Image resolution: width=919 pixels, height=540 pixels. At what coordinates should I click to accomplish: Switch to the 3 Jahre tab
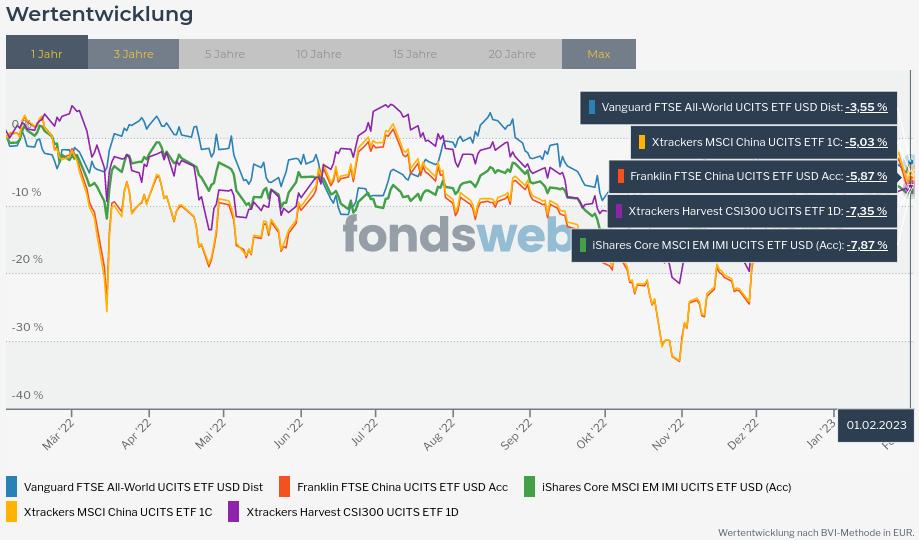pos(133,54)
